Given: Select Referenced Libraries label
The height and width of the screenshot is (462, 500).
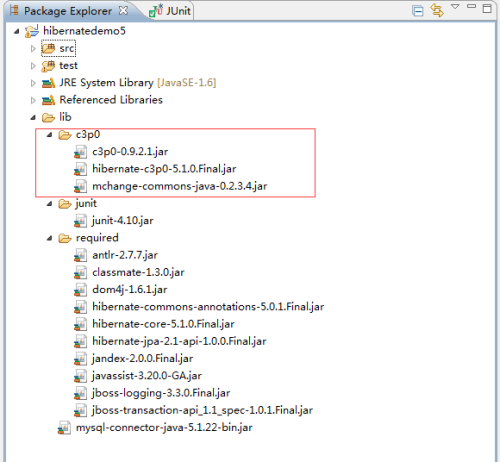Looking at the screenshot, I should [x=111, y=100].
